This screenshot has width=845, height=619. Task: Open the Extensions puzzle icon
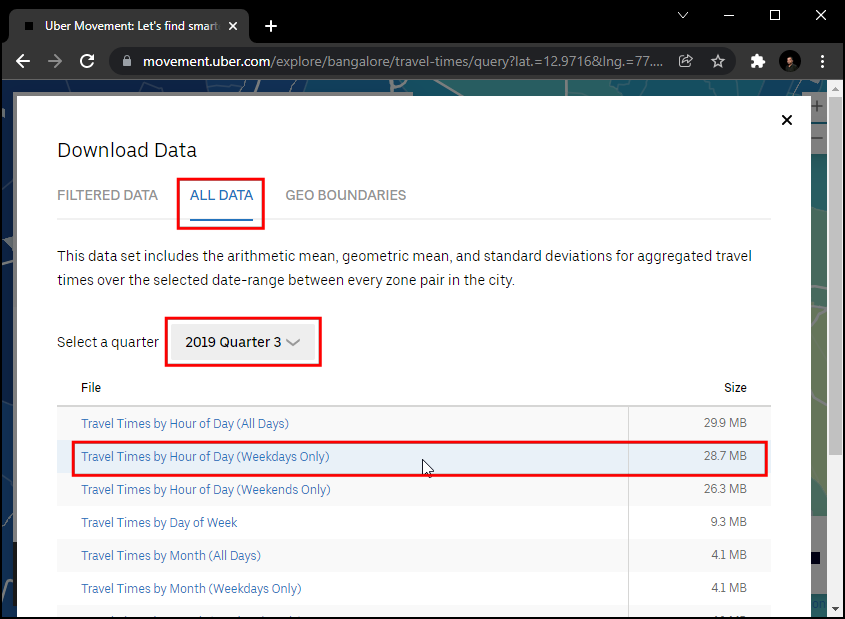click(x=757, y=61)
